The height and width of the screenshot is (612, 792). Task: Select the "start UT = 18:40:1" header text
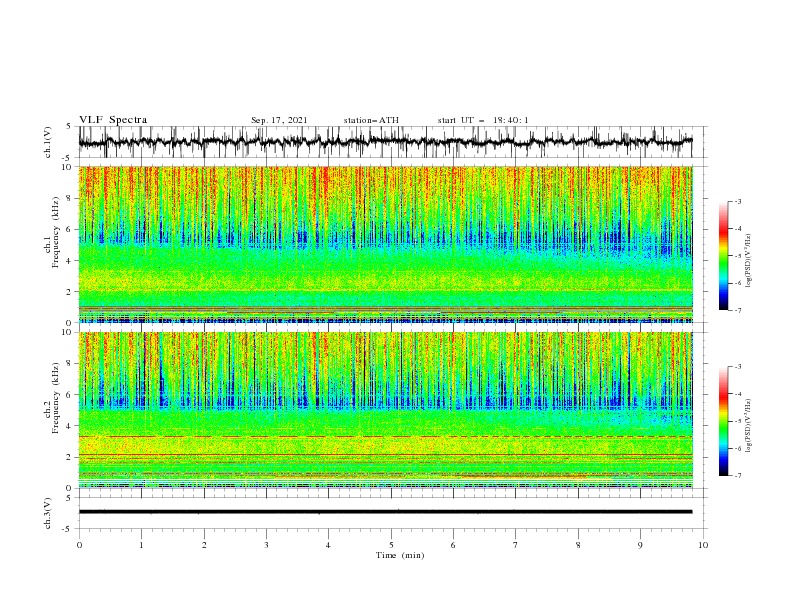coord(483,120)
